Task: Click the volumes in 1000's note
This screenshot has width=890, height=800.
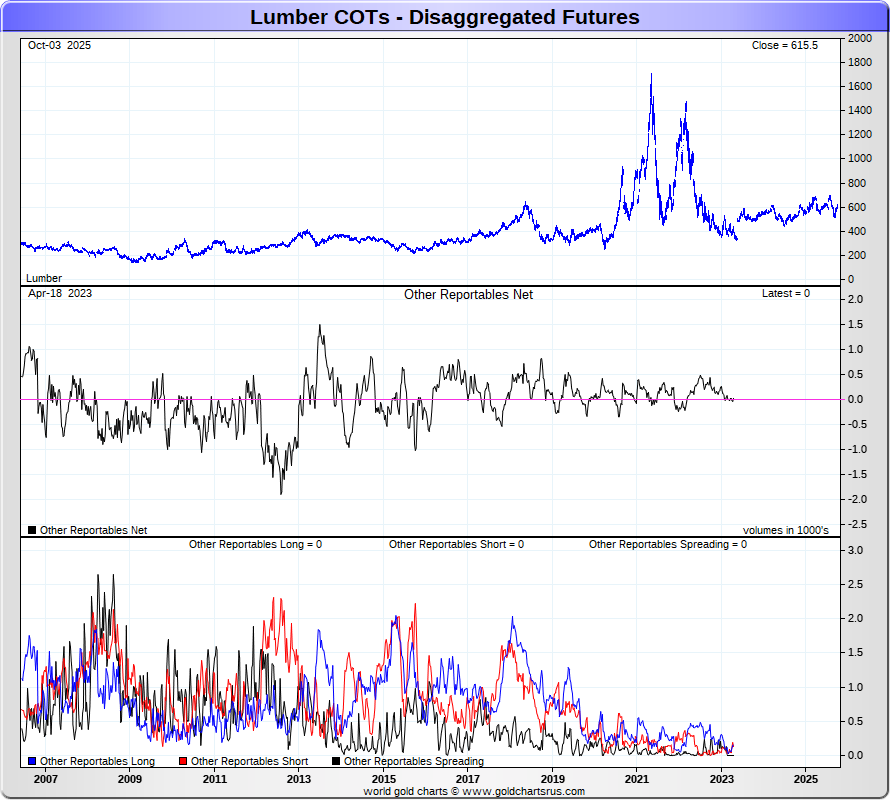Action: [785, 530]
